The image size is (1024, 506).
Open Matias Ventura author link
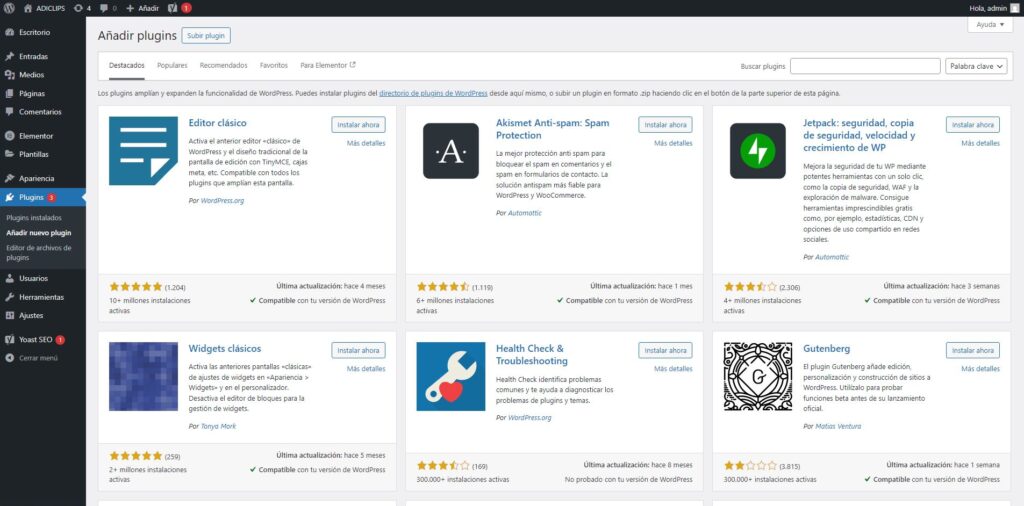[838, 426]
